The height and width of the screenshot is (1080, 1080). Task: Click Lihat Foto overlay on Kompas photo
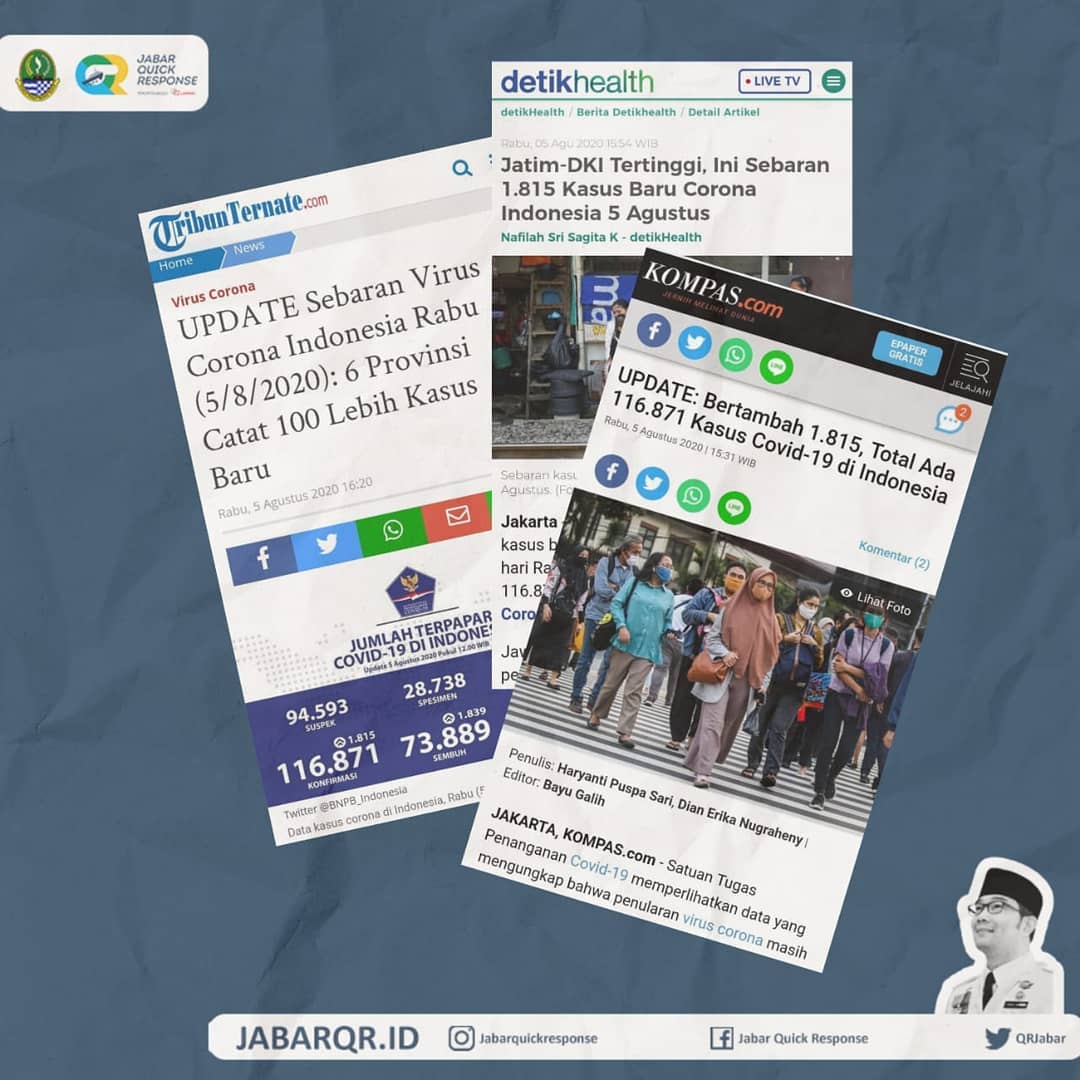[877, 601]
